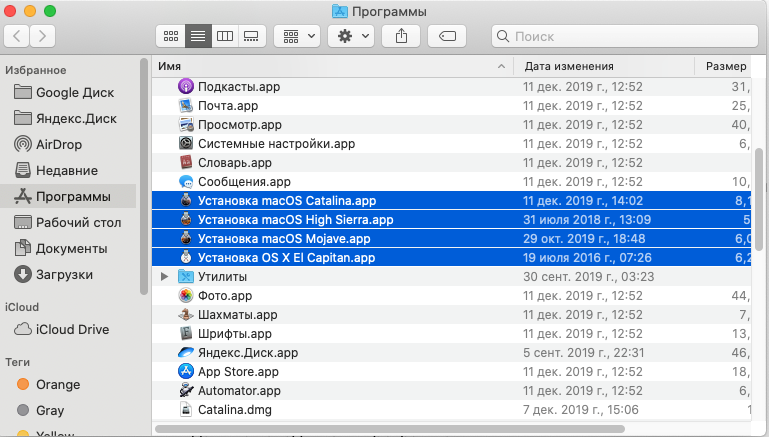Open the group-by arrangement dropdown
This screenshot has height=437, width=769.
tap(297, 36)
